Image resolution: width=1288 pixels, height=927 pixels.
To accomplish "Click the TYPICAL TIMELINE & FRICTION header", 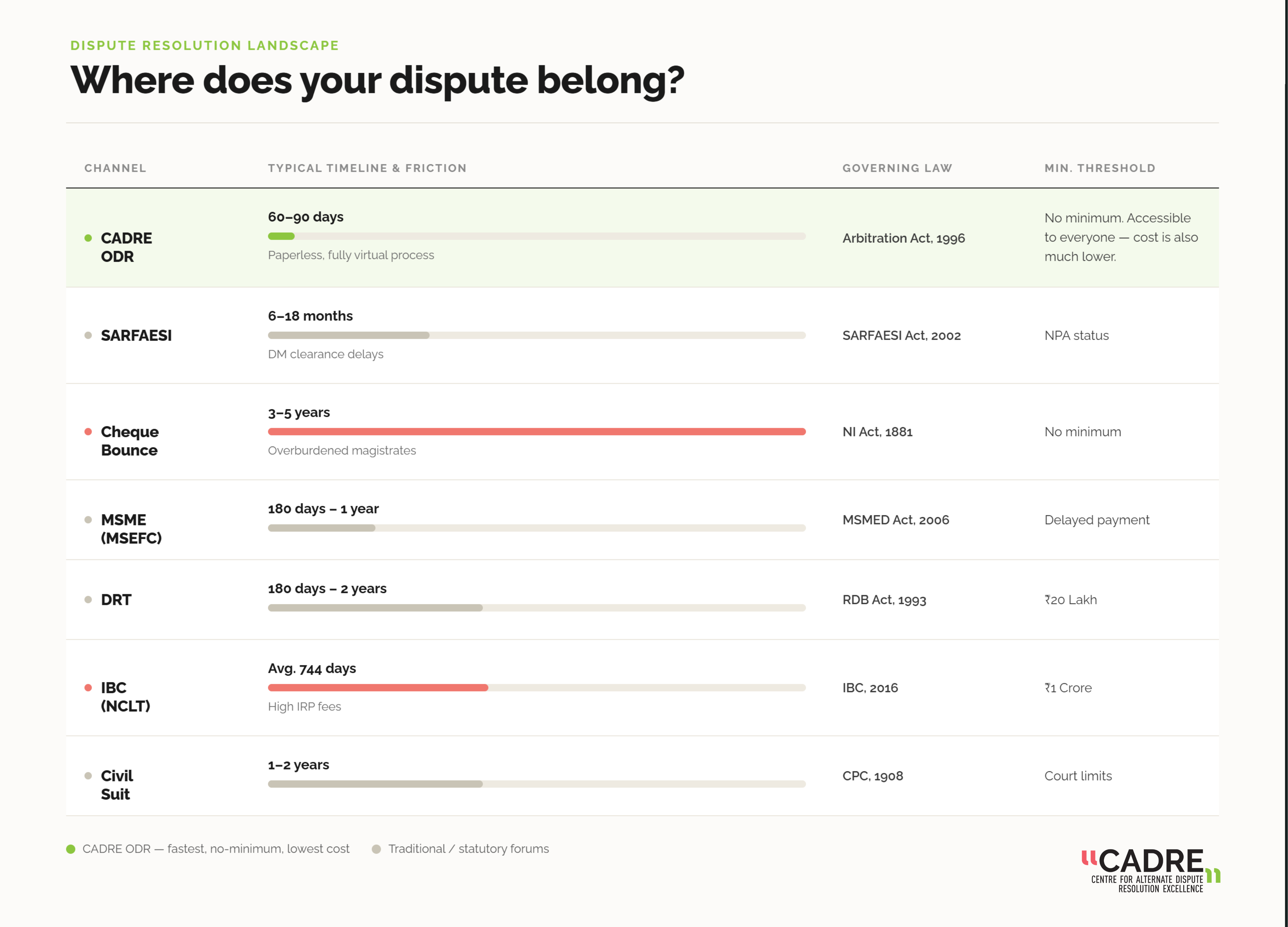I will 367,168.
